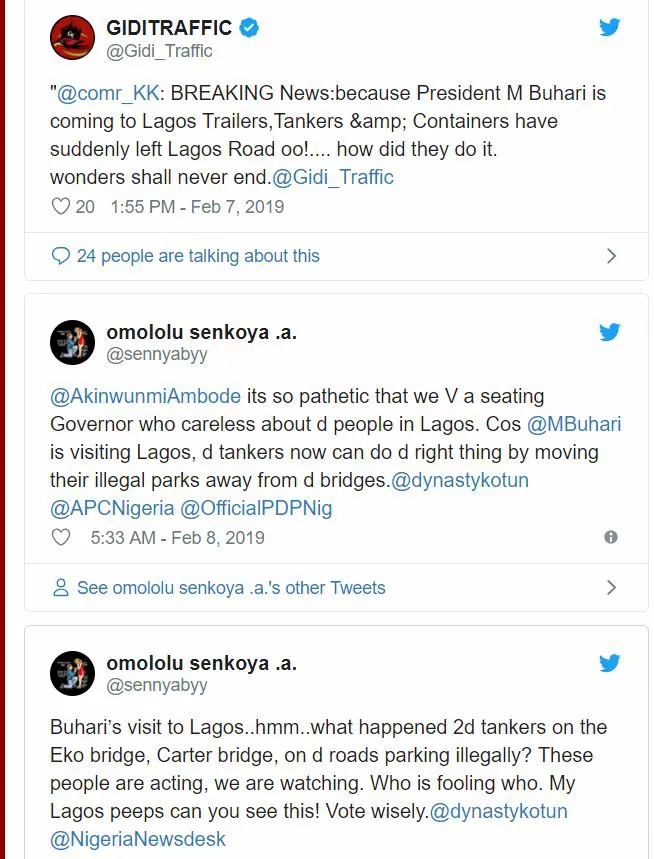Click the blue verified badge next to GIDITRAFFIC
The image size is (654, 859).
point(249,27)
